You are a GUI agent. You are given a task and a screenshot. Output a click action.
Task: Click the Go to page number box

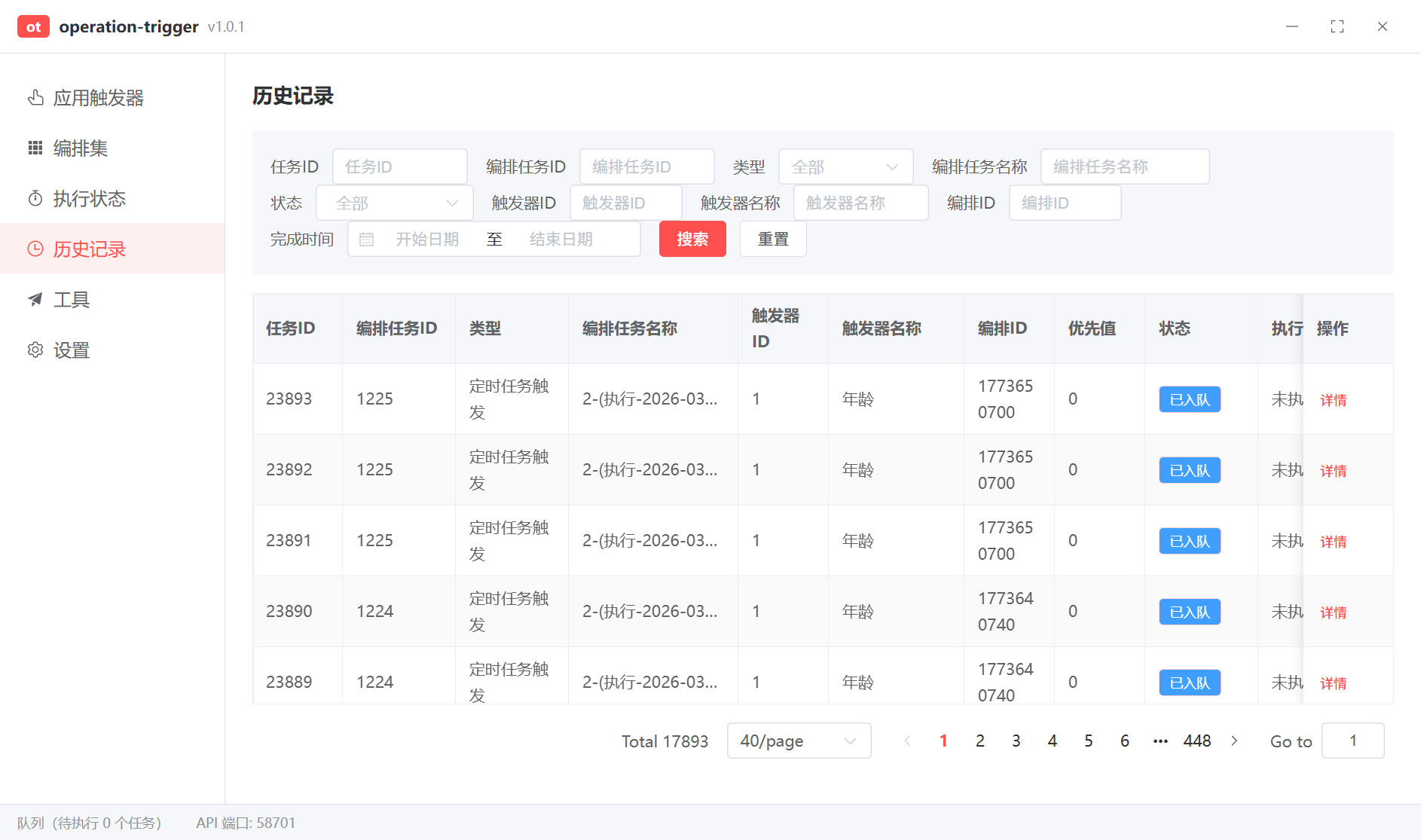click(1352, 741)
